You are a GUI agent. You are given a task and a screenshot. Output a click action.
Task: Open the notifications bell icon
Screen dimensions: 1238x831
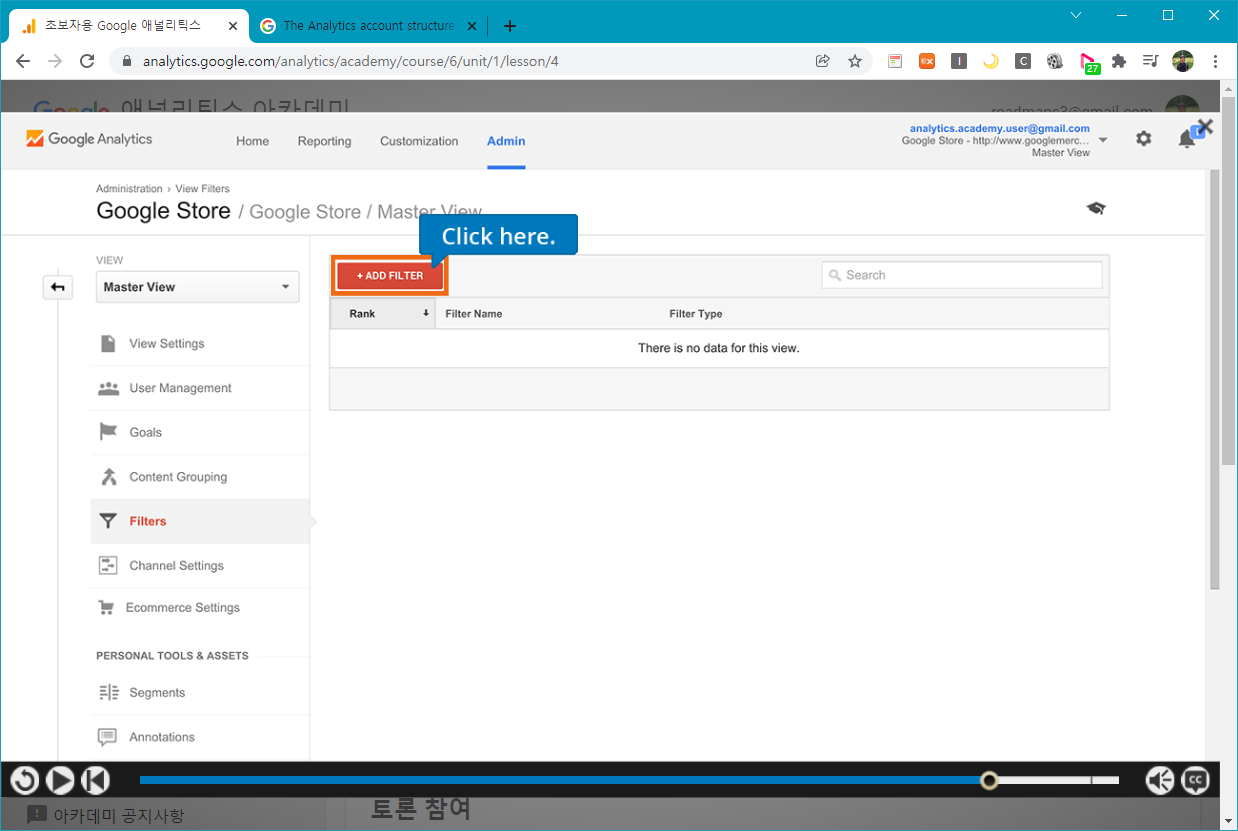click(1187, 139)
